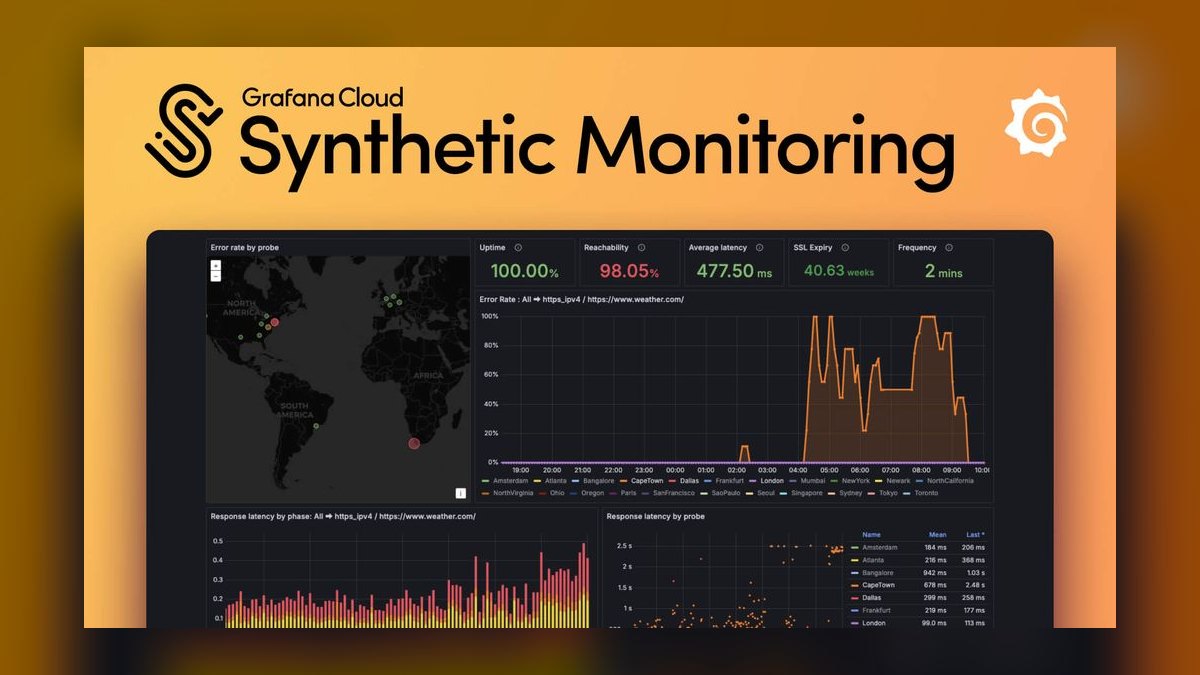Click the SSL Expiry info icon
1200x675 pixels.
point(844,247)
